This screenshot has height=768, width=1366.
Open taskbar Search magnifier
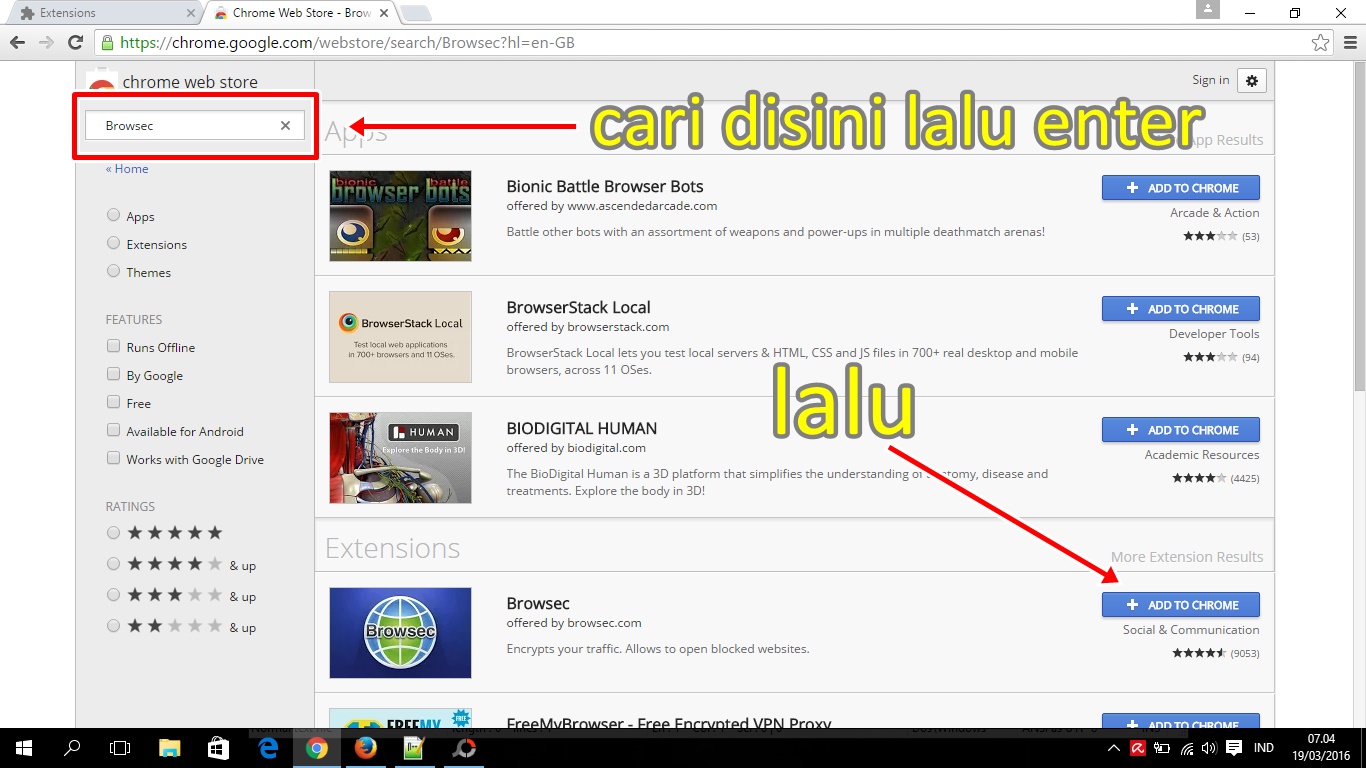(x=72, y=748)
